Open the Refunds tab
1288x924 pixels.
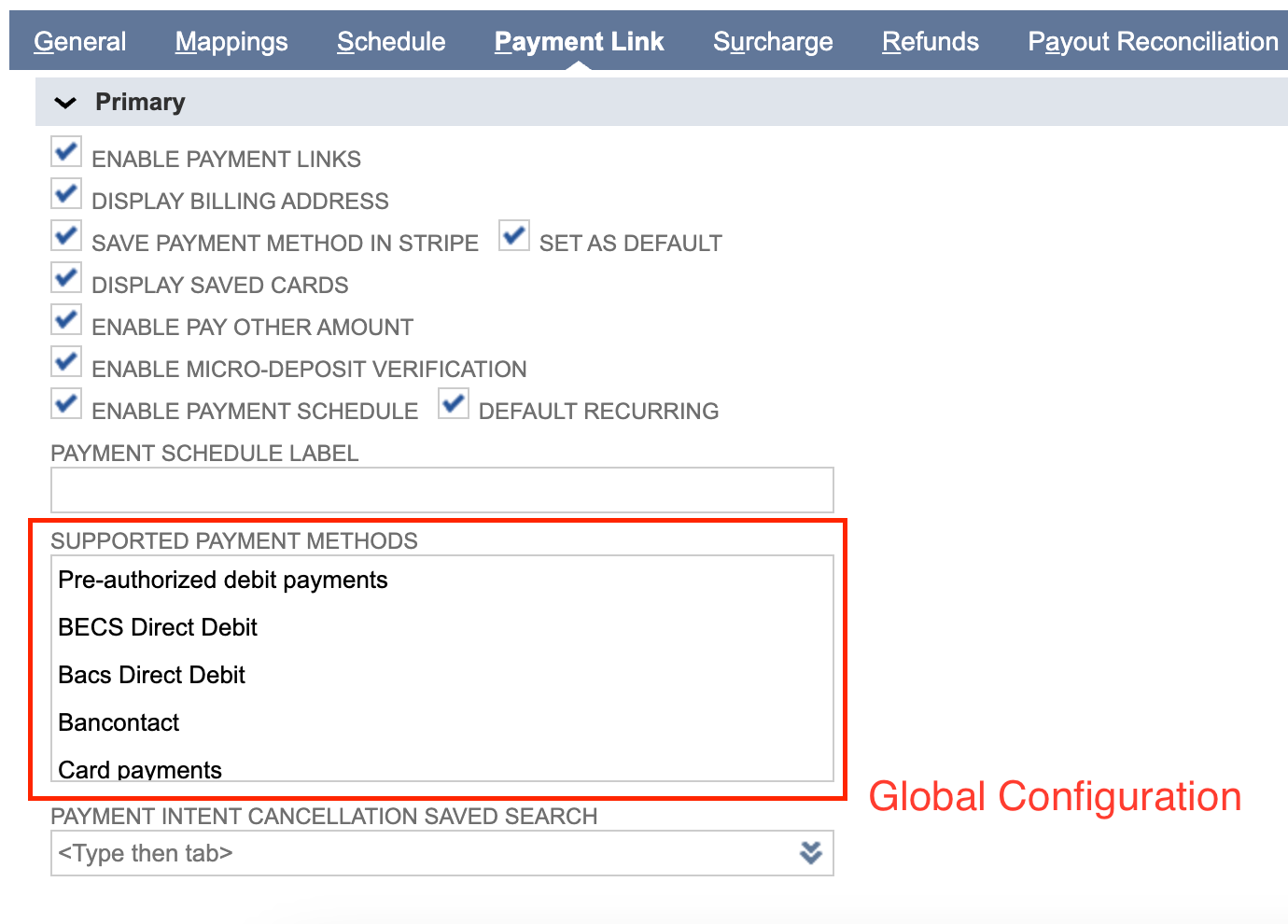click(x=930, y=41)
